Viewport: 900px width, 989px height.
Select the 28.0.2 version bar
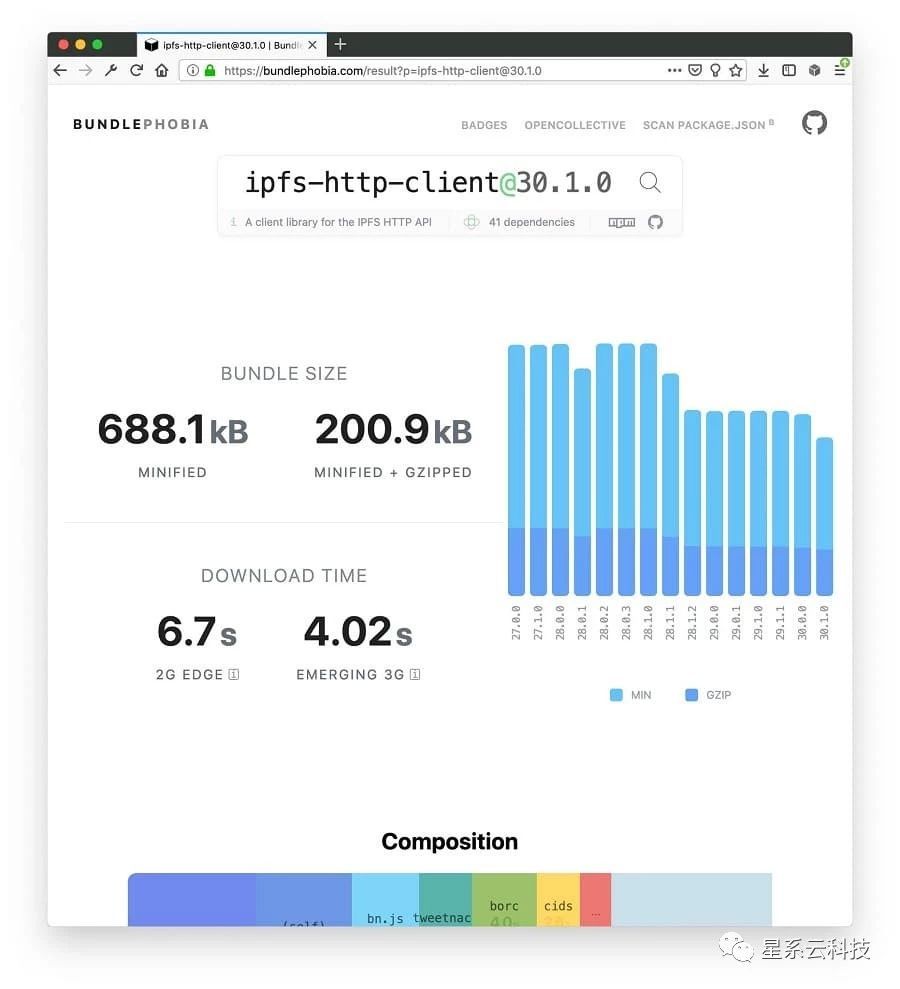pyautogui.click(x=604, y=469)
